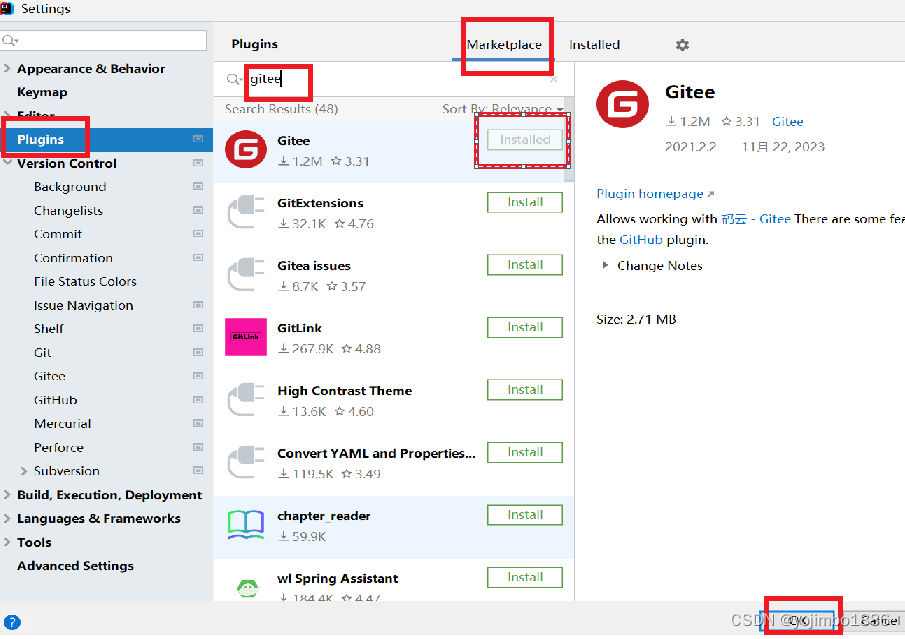Click the GitExtensions plug icon
905x639 pixels.
coord(246,212)
